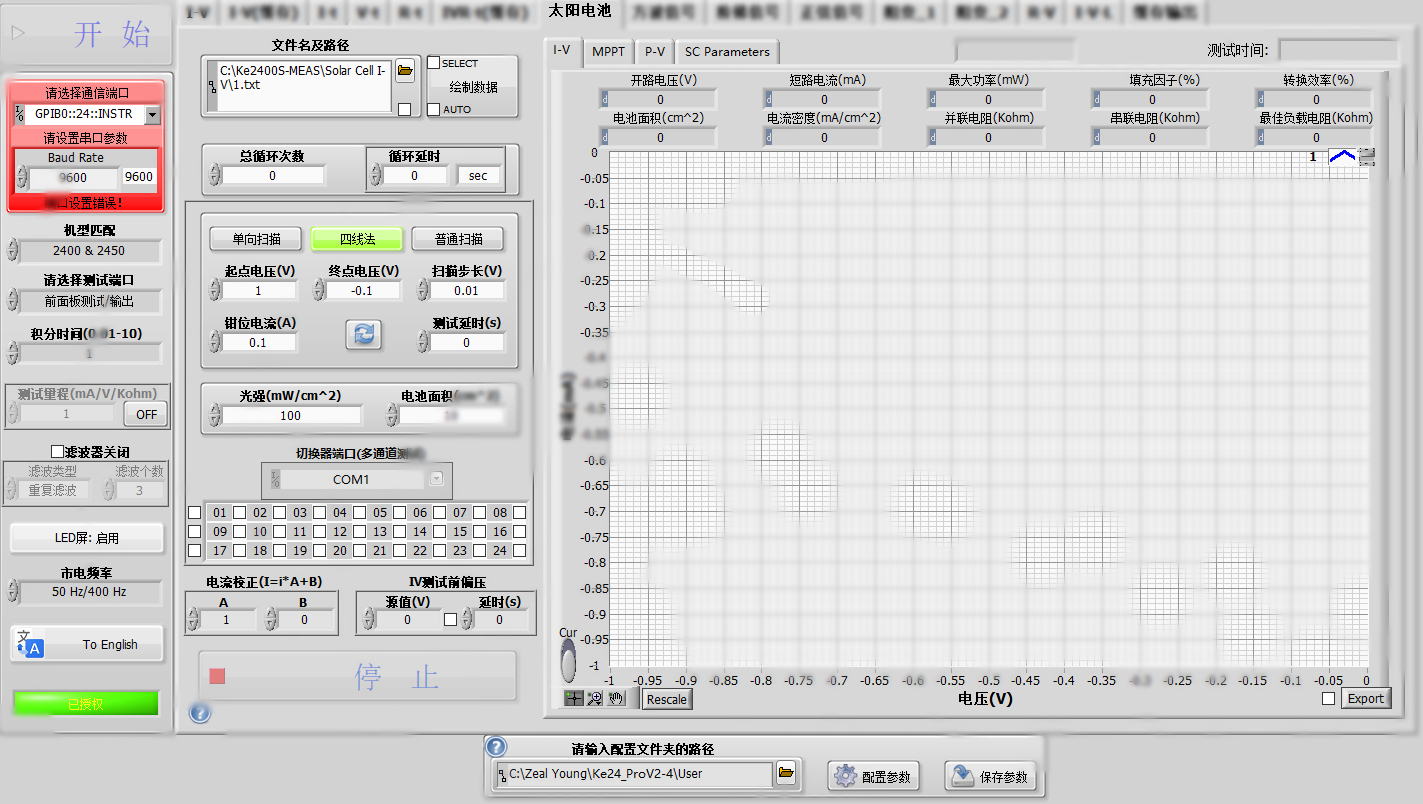
Task: Enable the AUTO checkbox
Action: coord(434,109)
